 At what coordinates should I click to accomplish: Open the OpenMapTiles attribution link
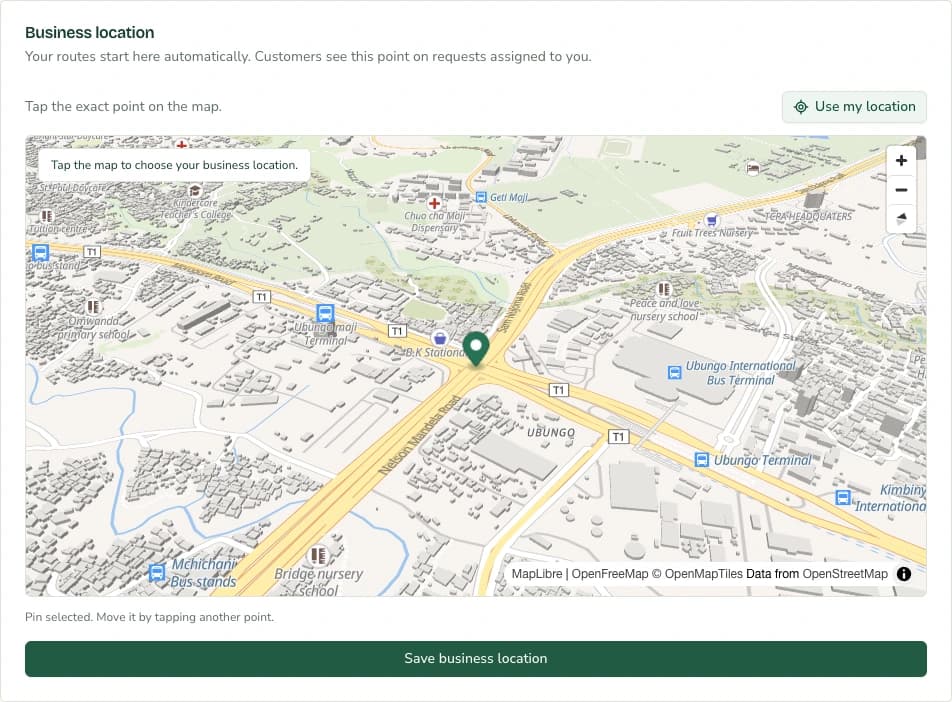pyautogui.click(x=704, y=574)
